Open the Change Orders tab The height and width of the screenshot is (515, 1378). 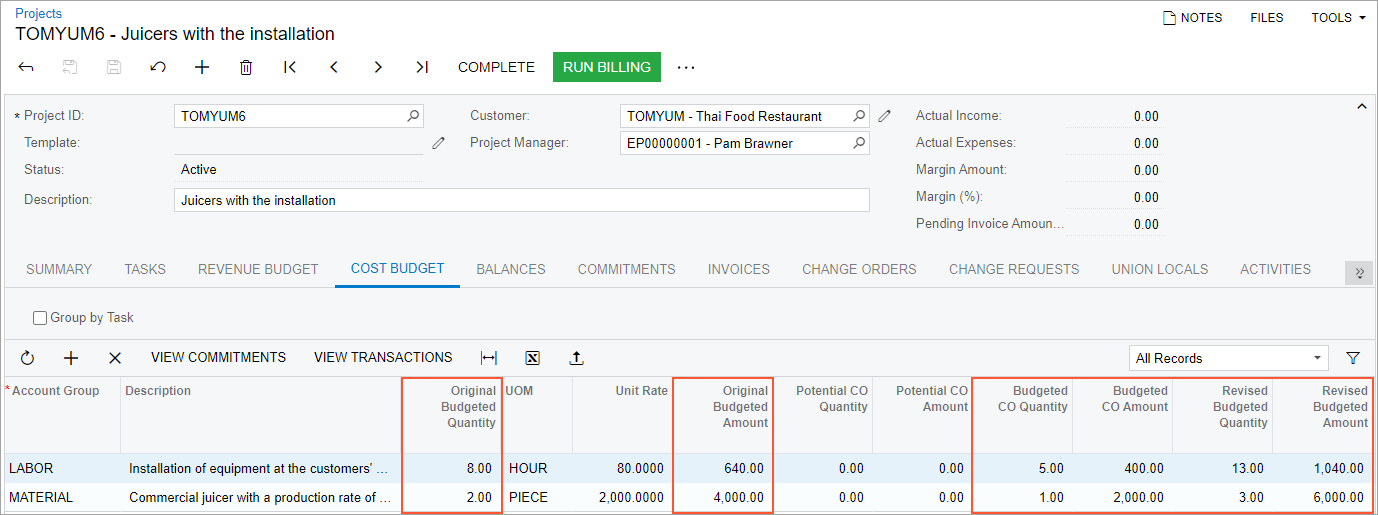tap(859, 269)
